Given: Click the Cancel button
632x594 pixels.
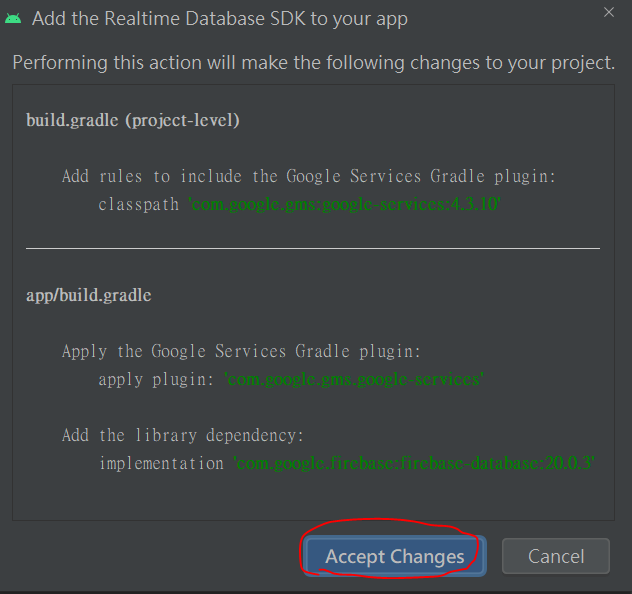Looking at the screenshot, I should click(x=556, y=556).
